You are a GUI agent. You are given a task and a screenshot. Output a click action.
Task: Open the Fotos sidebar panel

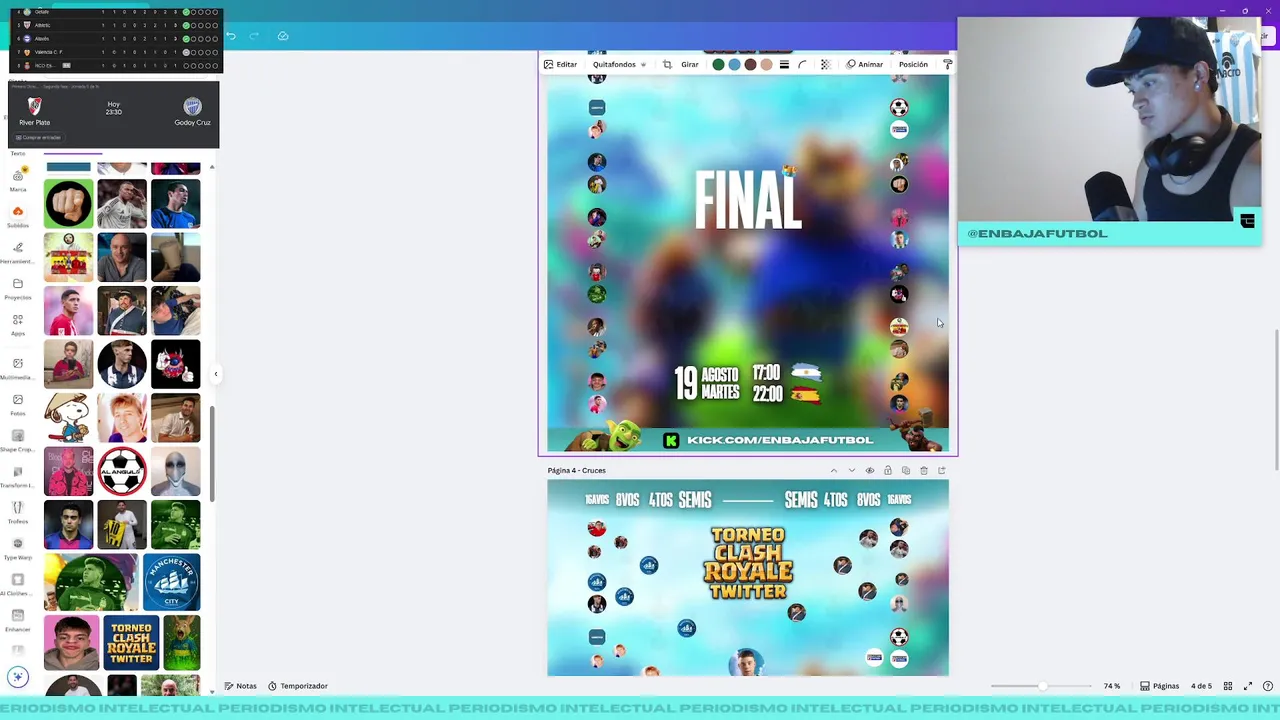tap(18, 404)
